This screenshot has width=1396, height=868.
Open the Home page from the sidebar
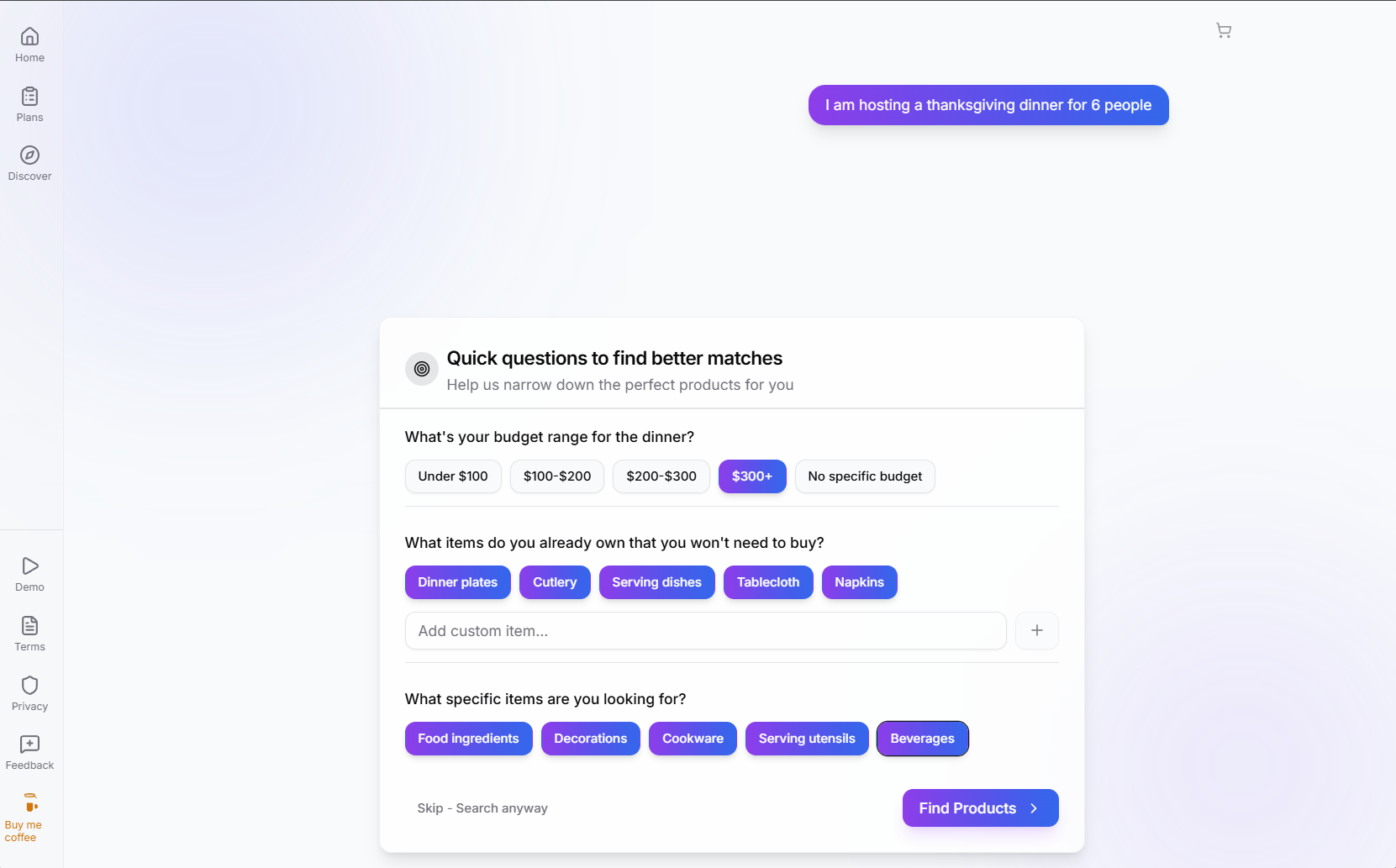tap(29, 44)
